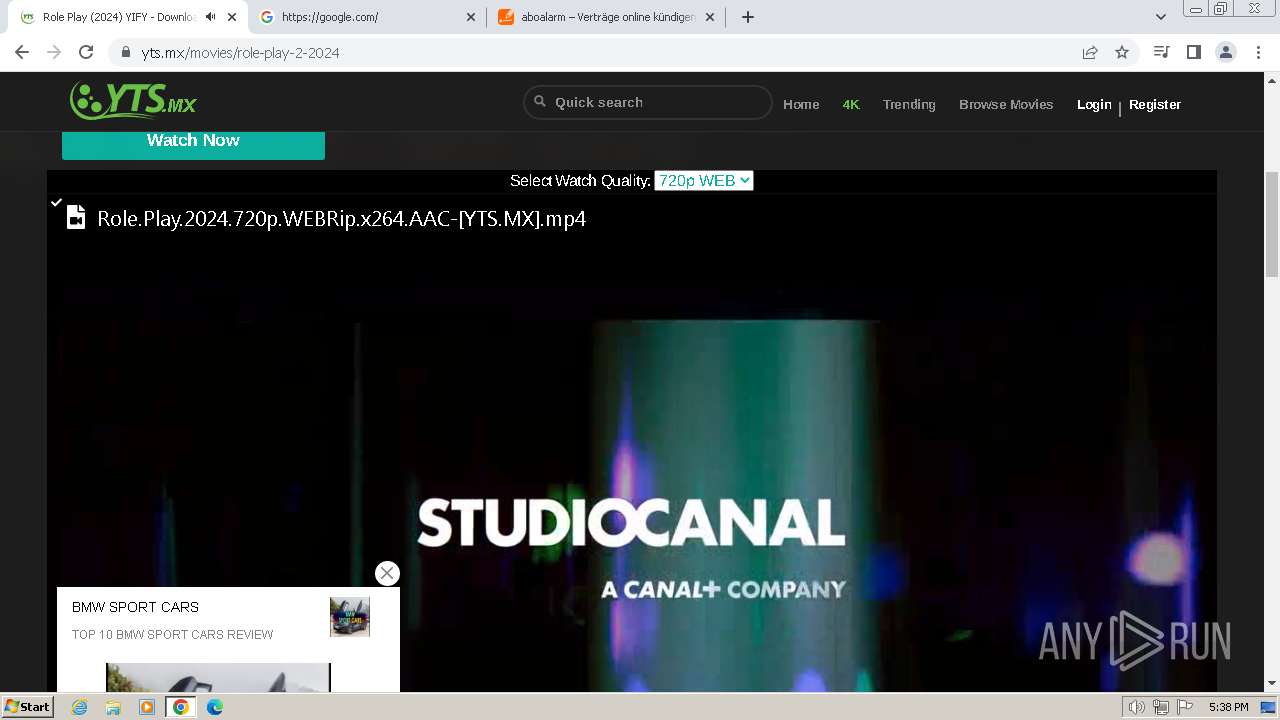1280x720 pixels.
Task: Click the Role.Play.2024 mp4 file name
Action: click(341, 218)
